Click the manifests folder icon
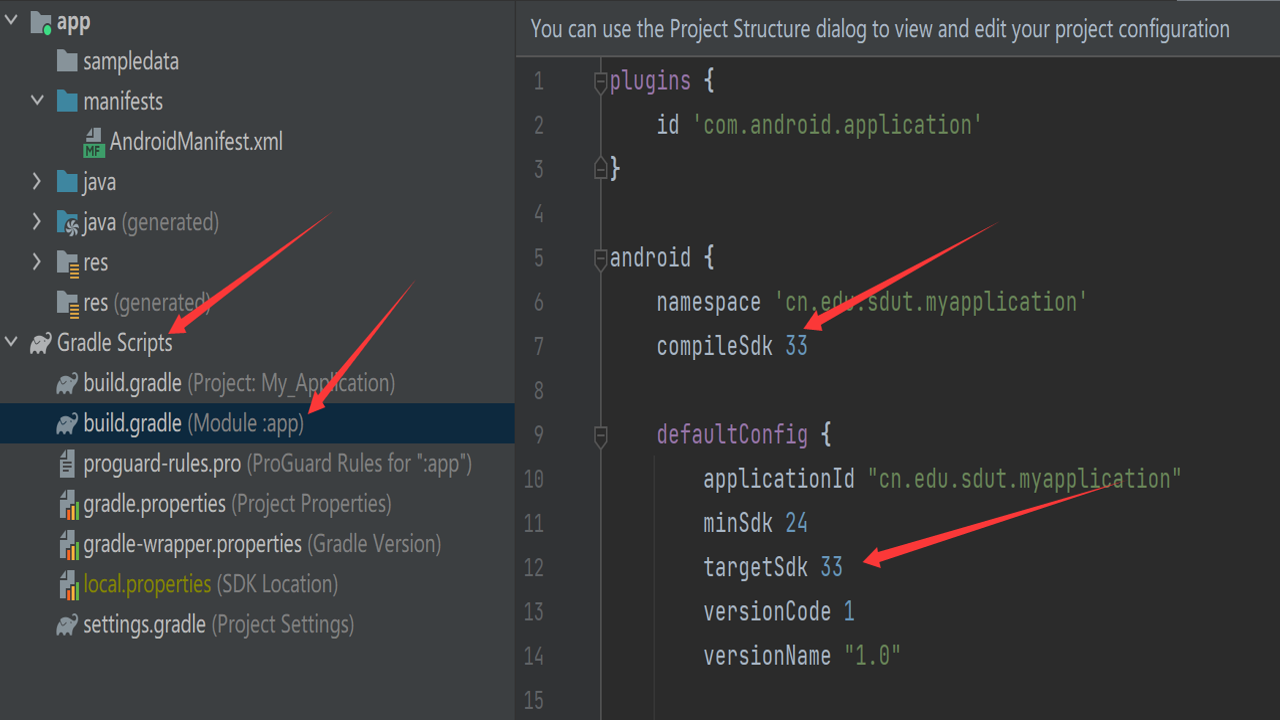The width and height of the screenshot is (1280, 720). pos(67,101)
